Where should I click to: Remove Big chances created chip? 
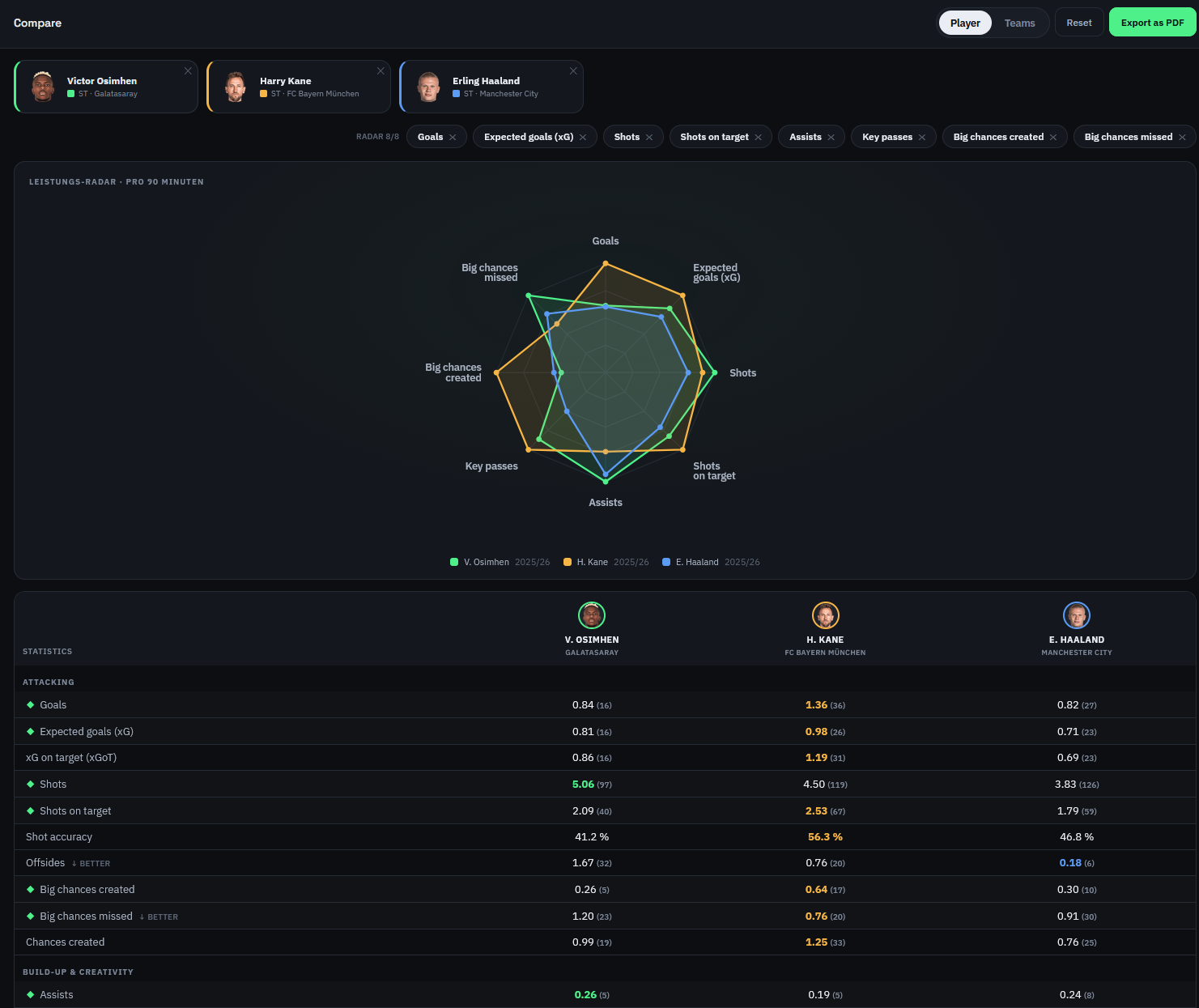1053,138
